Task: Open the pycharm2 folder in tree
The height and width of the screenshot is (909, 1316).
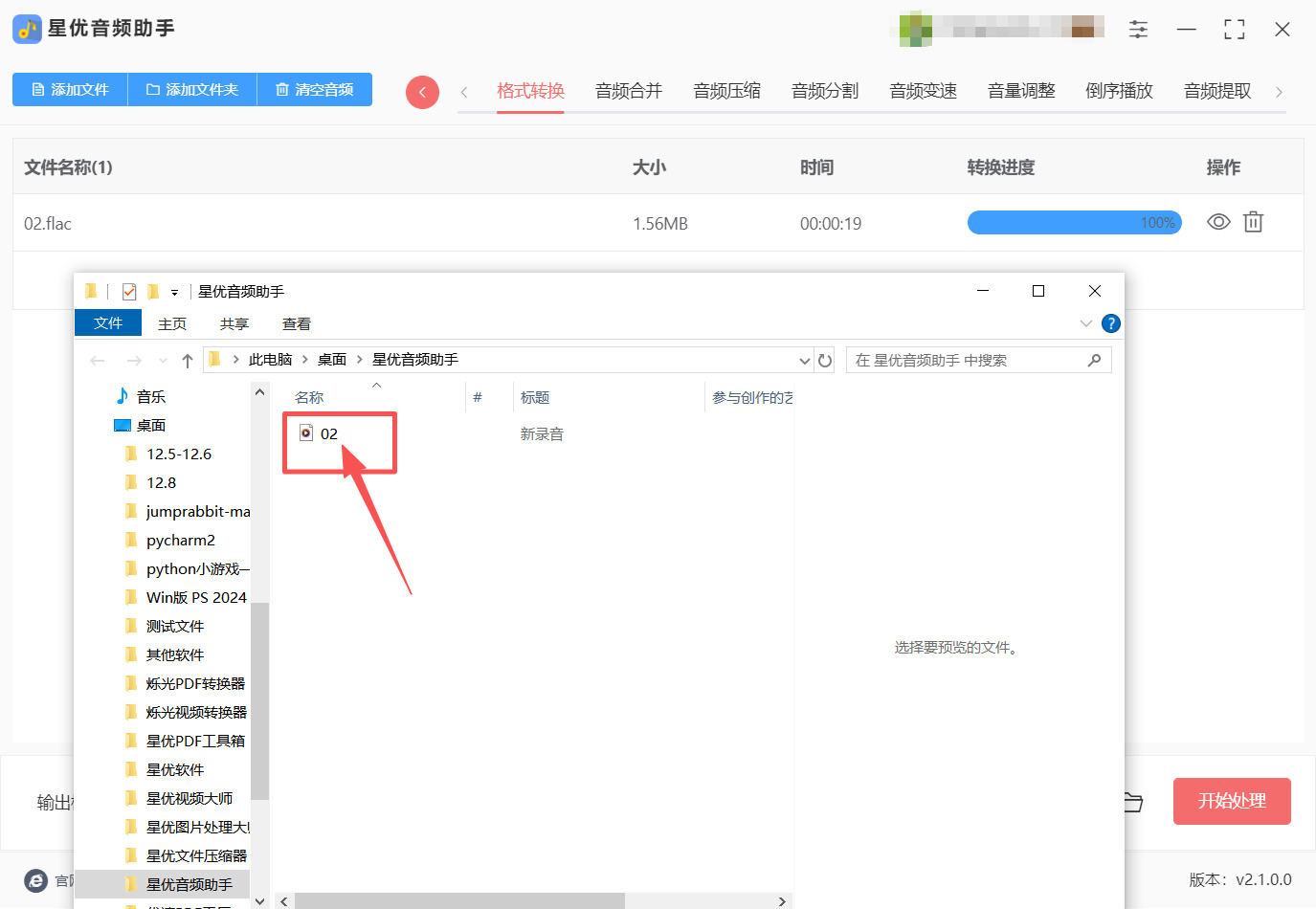Action: 181,540
